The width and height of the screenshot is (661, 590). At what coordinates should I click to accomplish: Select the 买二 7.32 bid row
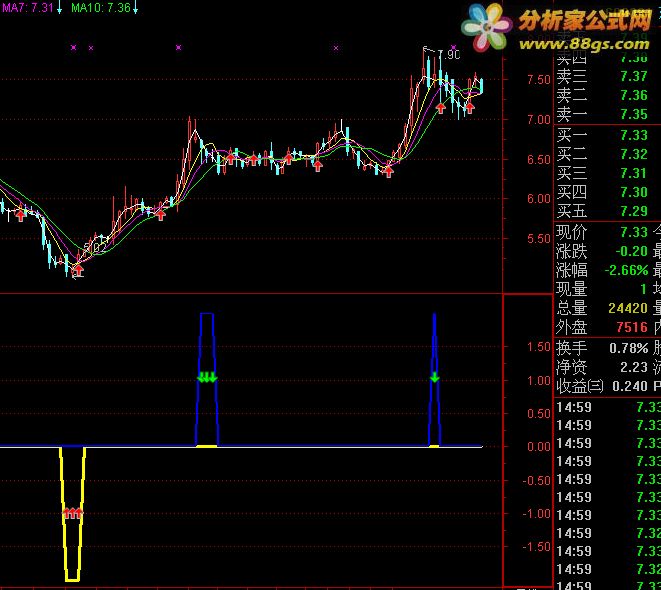[602, 154]
